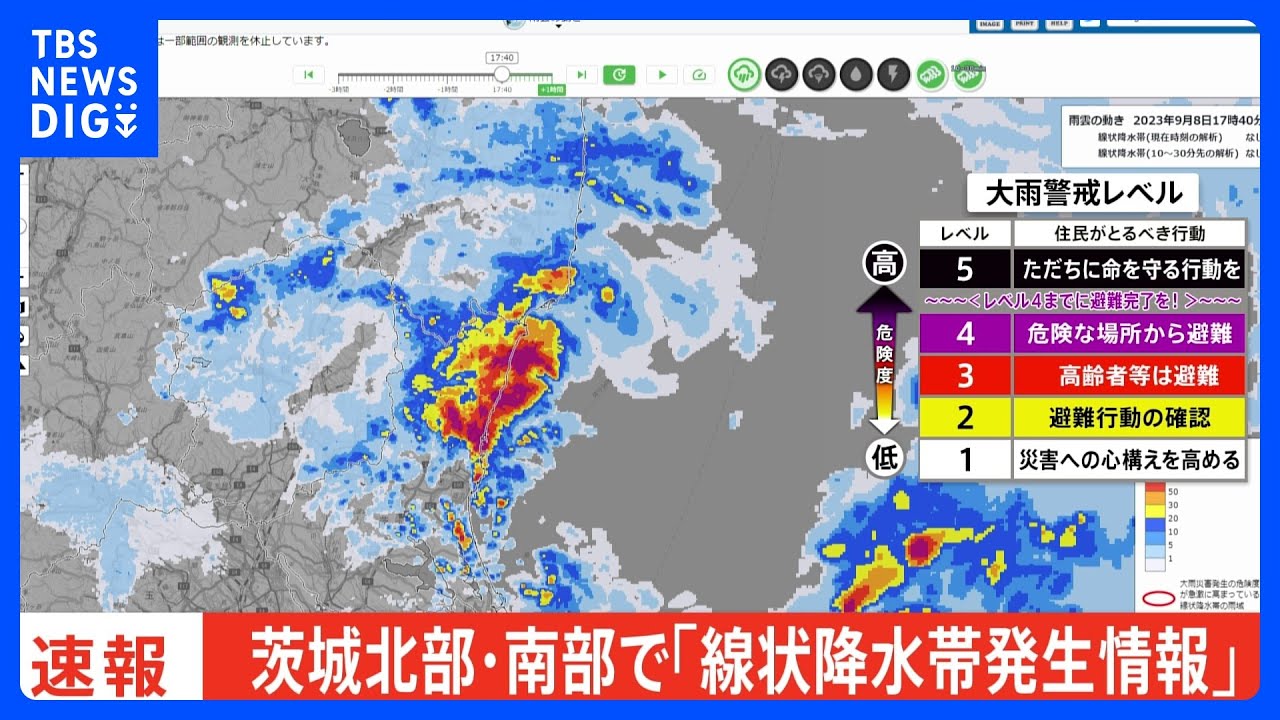Start the radar animation play button

pos(661,74)
